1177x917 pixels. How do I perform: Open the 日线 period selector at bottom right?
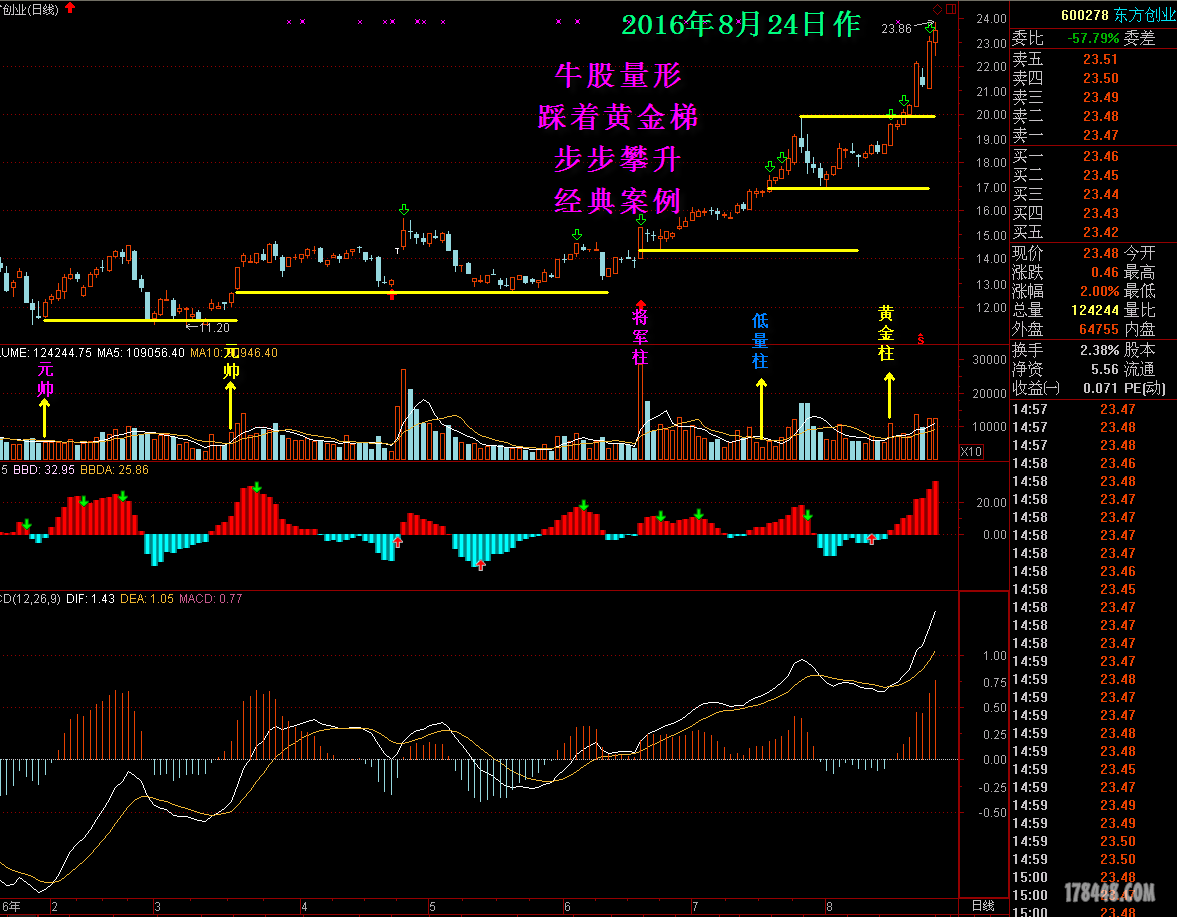coord(983,906)
